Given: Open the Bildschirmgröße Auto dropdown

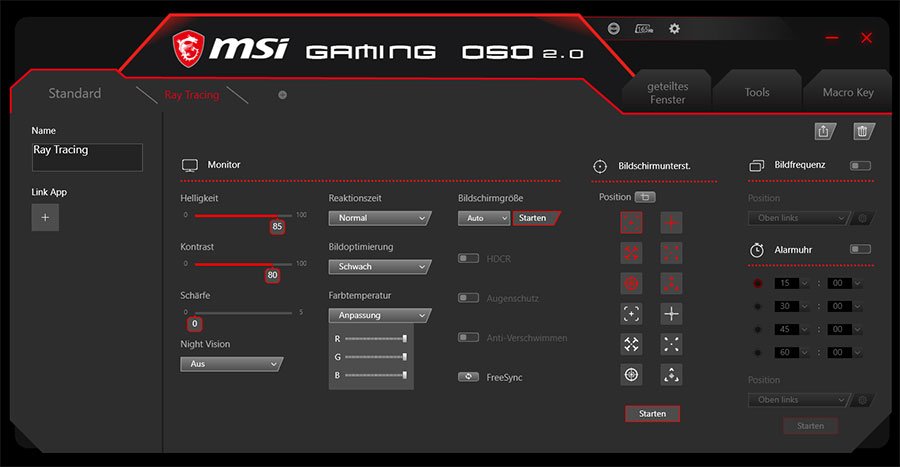Looking at the screenshot, I should (x=483, y=218).
